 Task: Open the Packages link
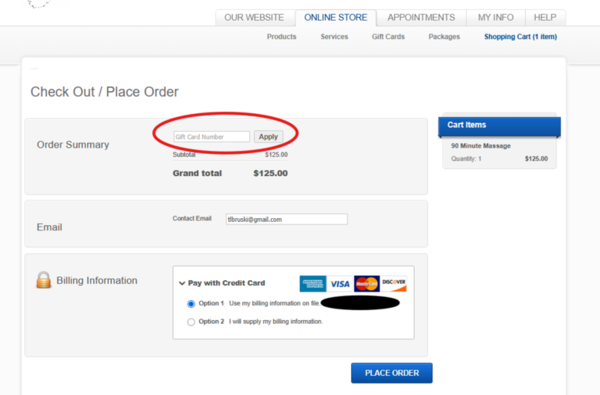[x=444, y=37]
